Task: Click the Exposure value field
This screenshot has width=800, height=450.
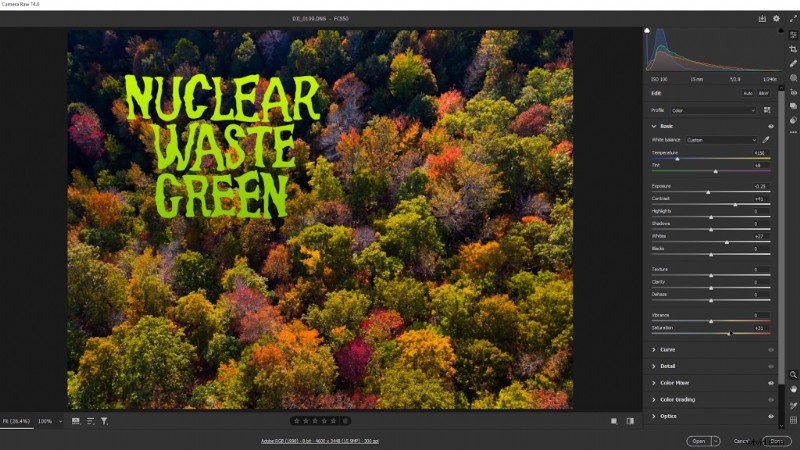Action: pyautogui.click(x=760, y=186)
